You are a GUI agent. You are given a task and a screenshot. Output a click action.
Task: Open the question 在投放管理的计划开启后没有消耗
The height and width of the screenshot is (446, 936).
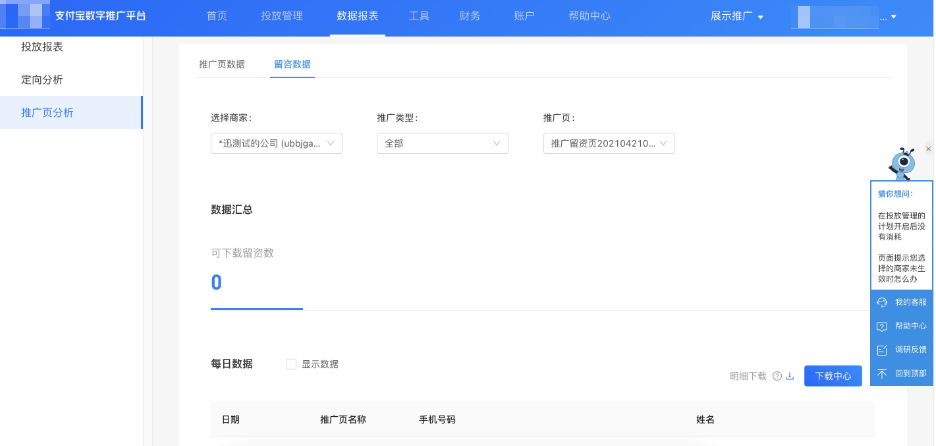click(x=901, y=226)
